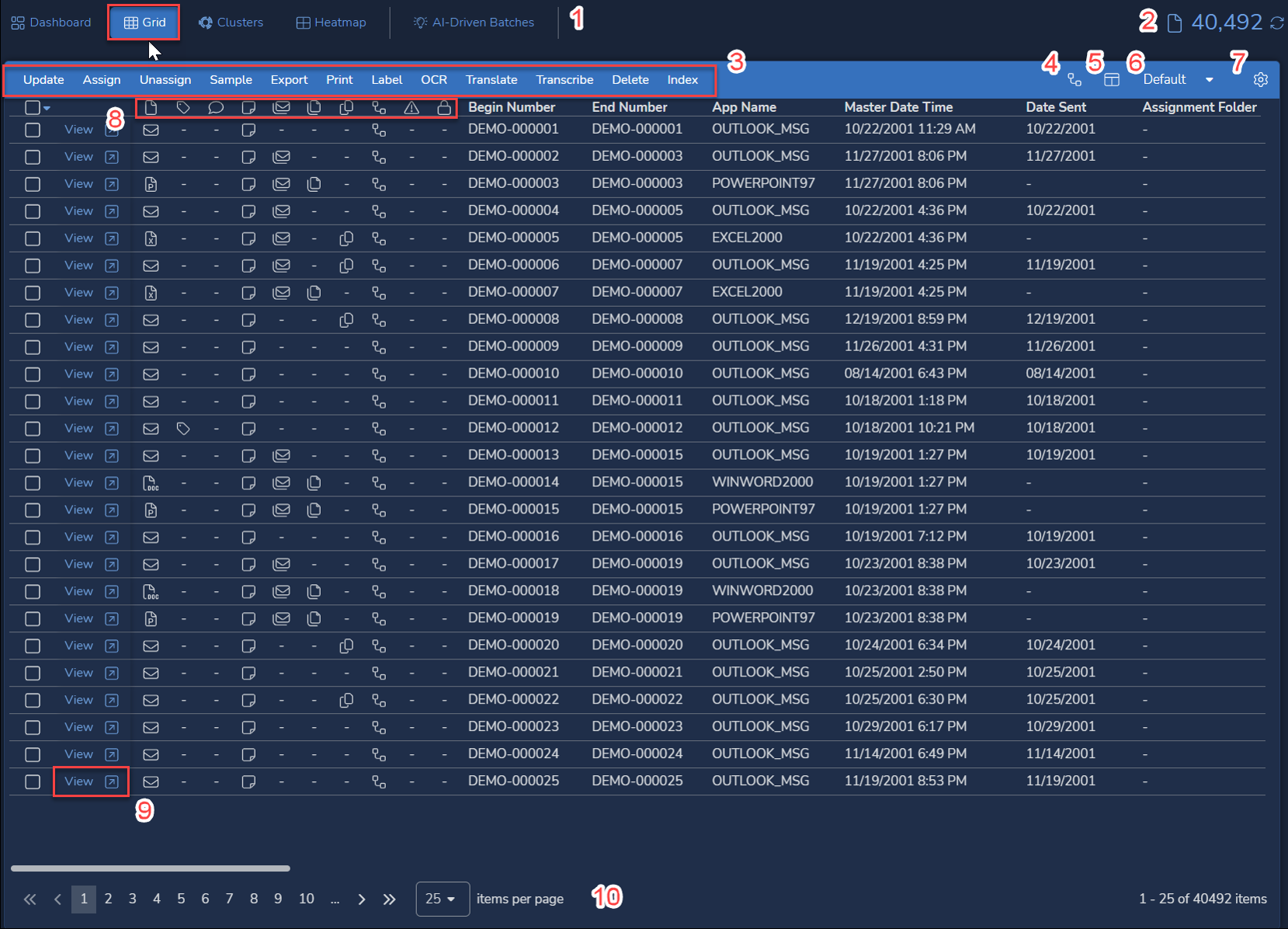The image size is (1288, 929).
Task: Click the horizontal scrollbar under the grid
Action: [151, 868]
